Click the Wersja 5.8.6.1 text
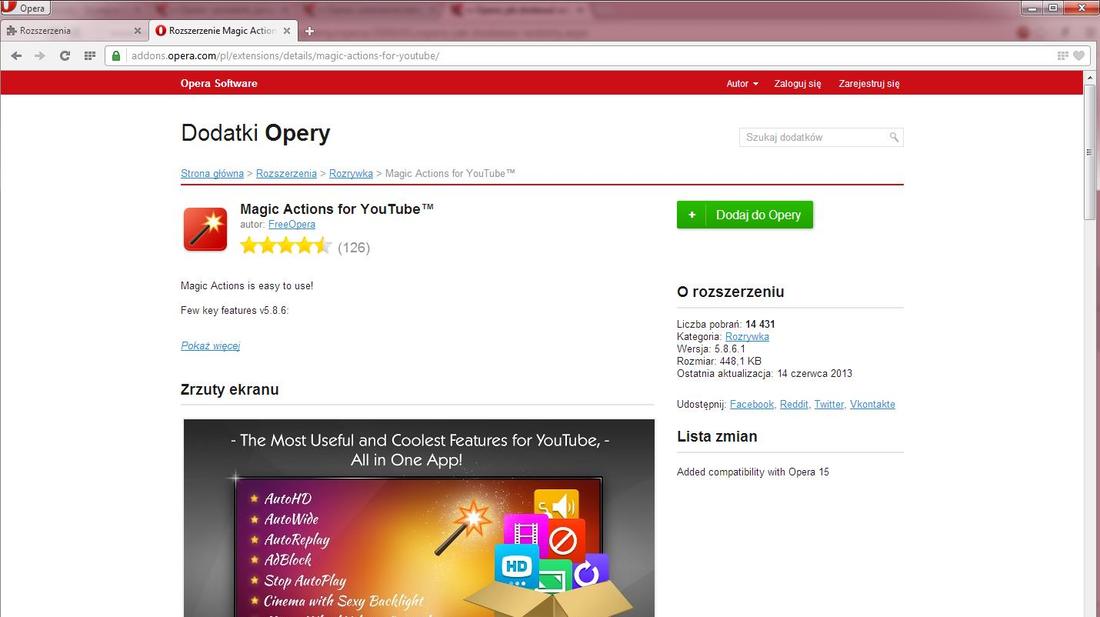 (x=711, y=348)
